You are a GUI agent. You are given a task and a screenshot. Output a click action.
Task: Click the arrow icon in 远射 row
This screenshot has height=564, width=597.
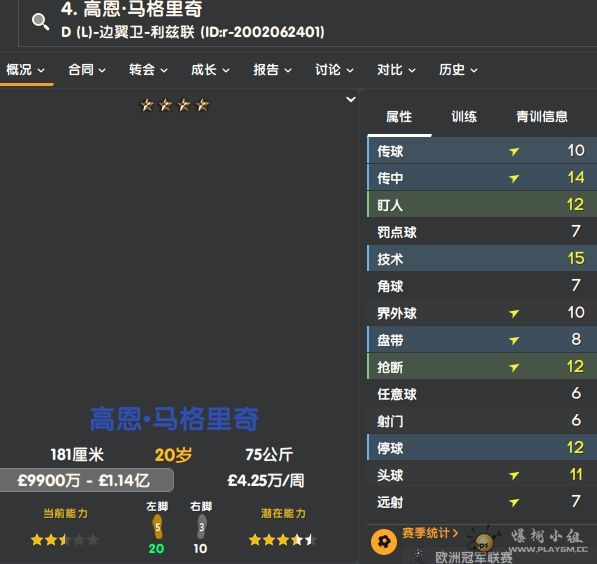click(514, 502)
